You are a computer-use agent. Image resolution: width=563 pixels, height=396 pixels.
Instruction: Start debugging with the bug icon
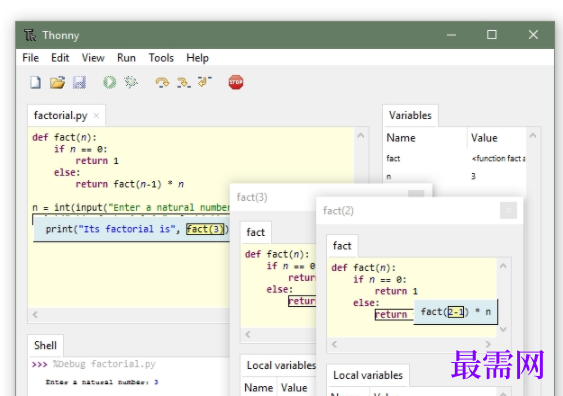point(131,82)
